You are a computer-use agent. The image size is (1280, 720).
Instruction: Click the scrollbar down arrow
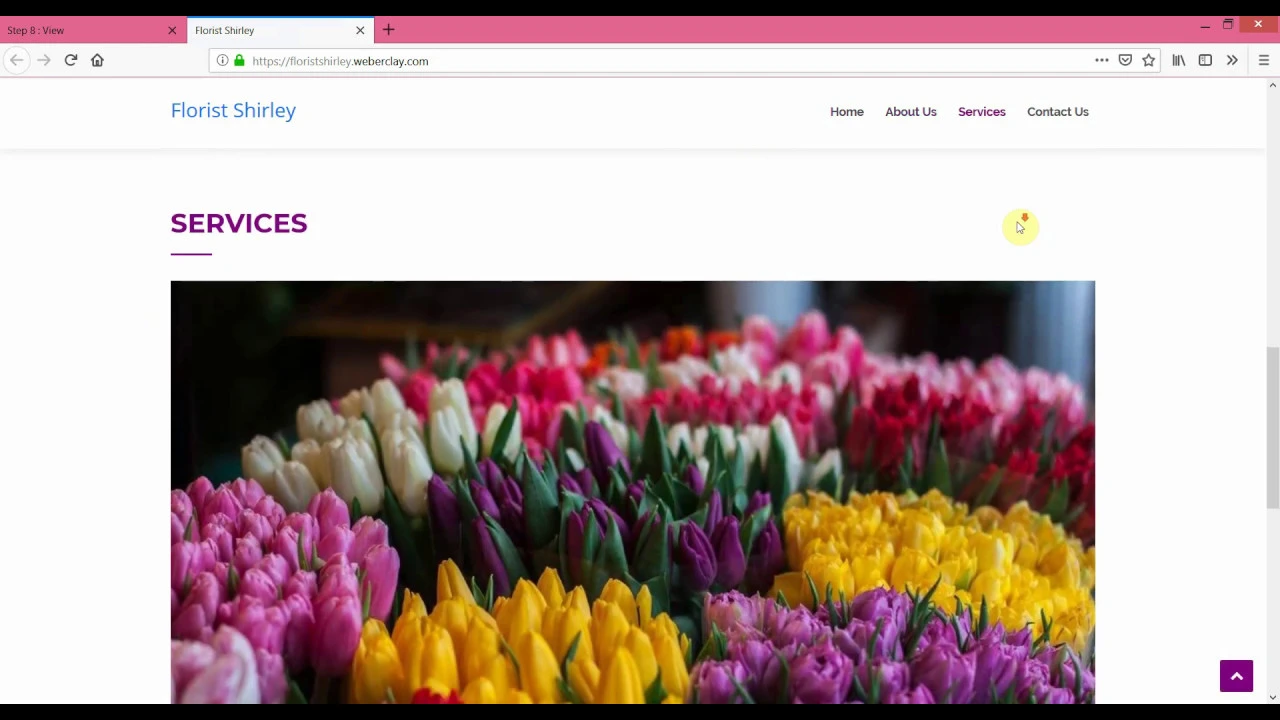coord(1272,697)
